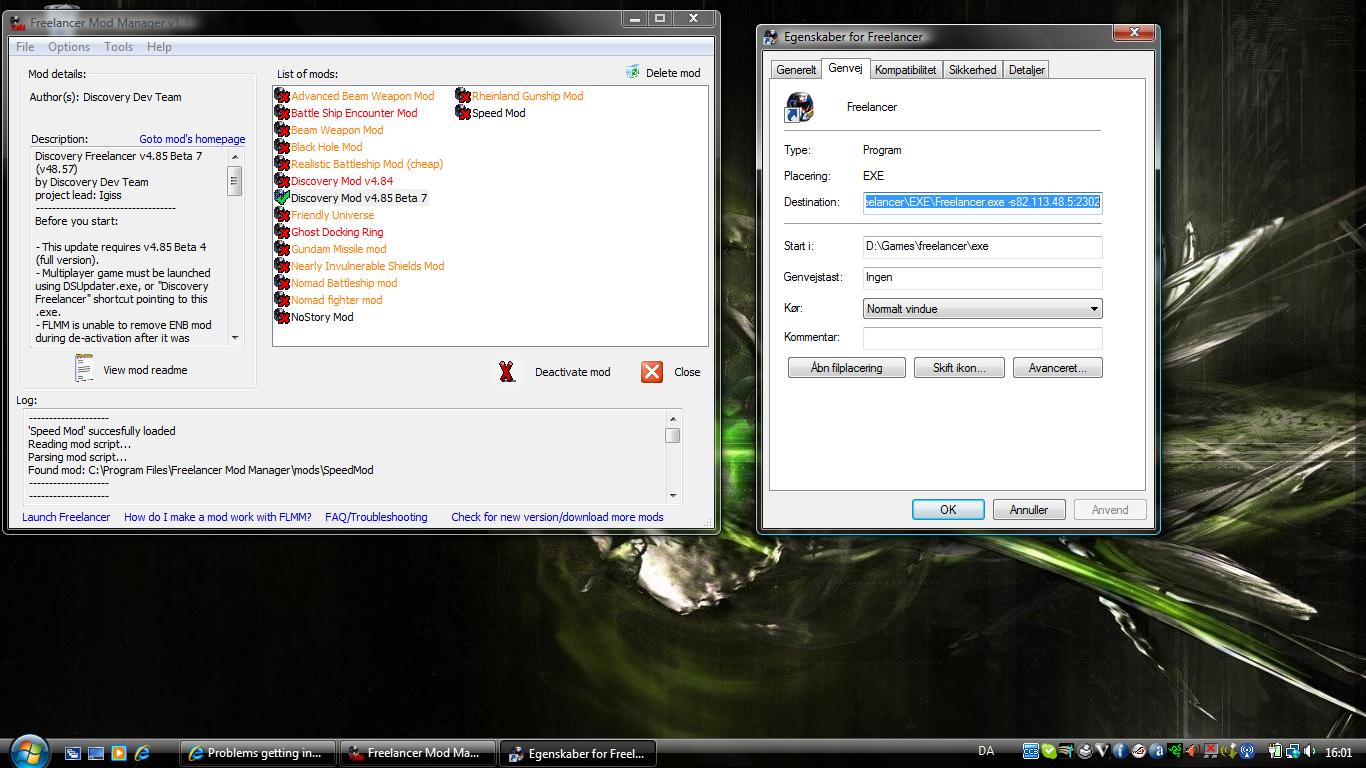1366x768 pixels.
Task: Click the Genvejstast shortcut key field
Action: coord(982,277)
